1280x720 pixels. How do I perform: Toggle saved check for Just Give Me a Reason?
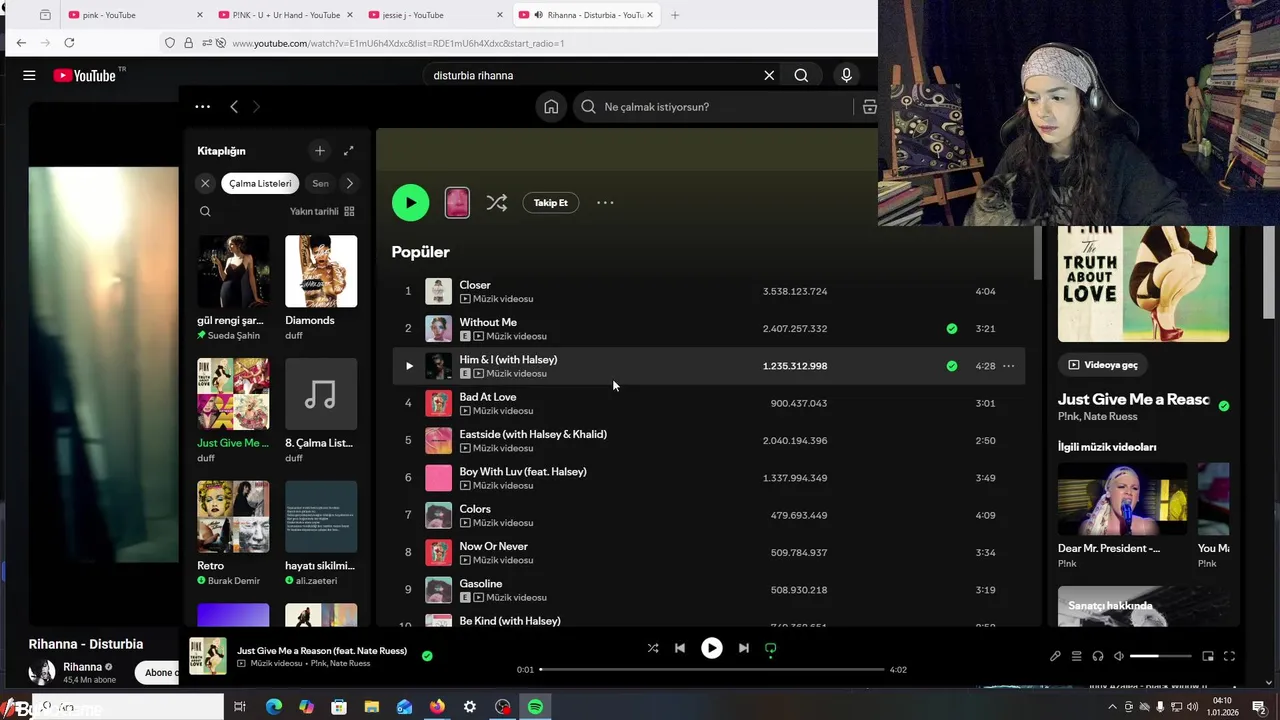(1224, 405)
